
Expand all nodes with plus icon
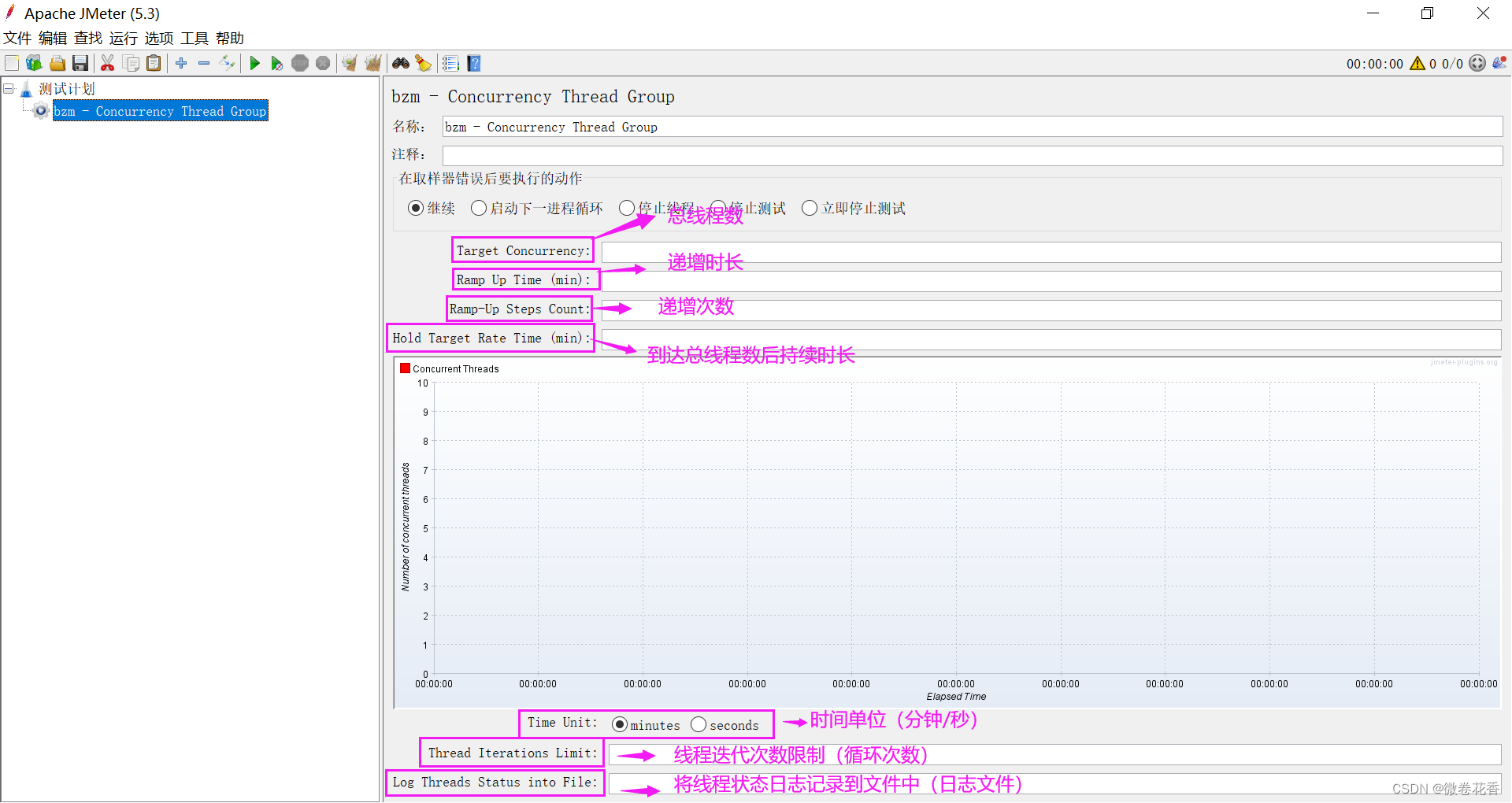point(181,63)
